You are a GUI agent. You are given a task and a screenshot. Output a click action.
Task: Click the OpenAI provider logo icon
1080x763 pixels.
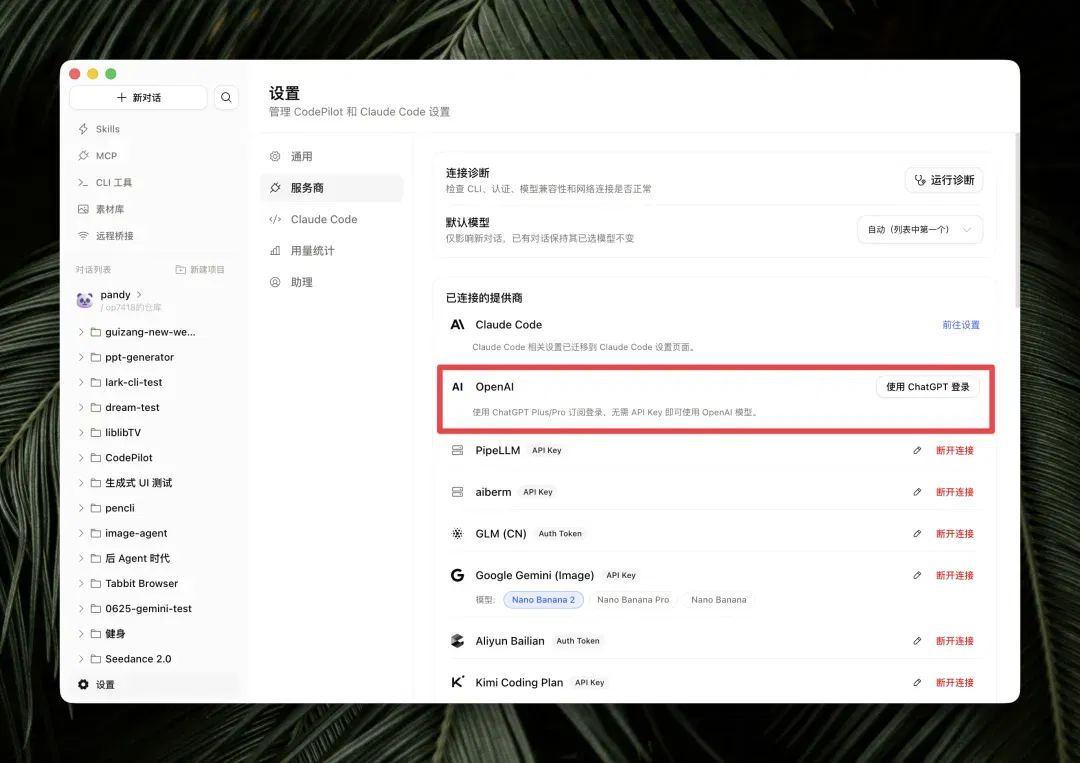(x=457, y=387)
